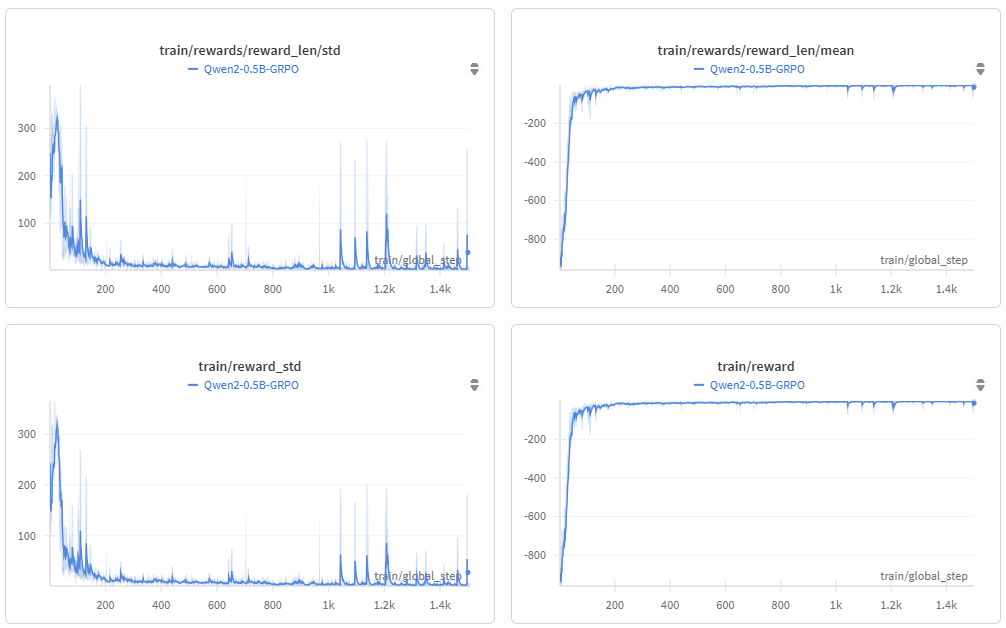
Task: Click train/global_step axis label in train/reward chart
Action: [923, 576]
